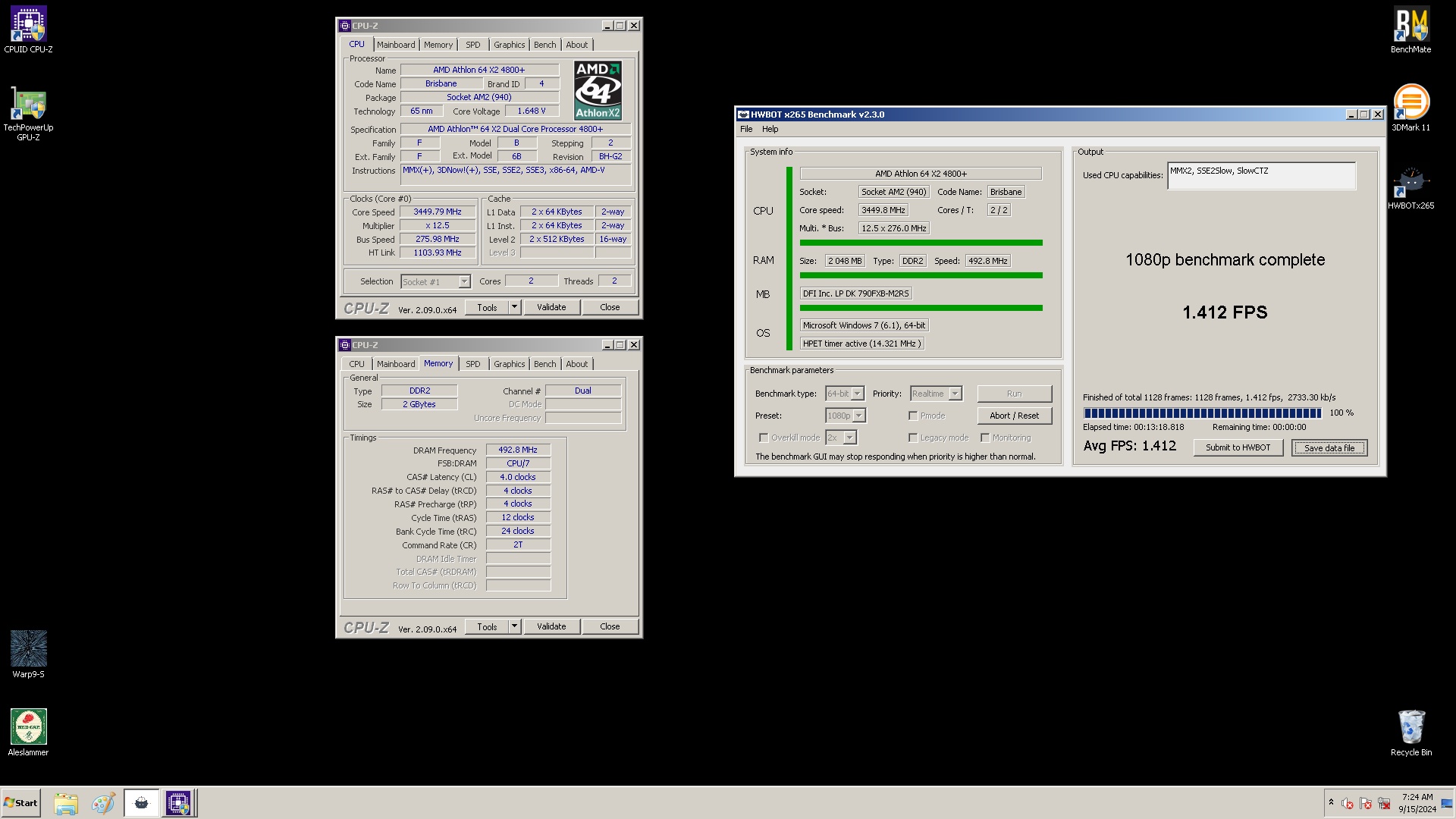Open Paint from the taskbar
Screen dimensions: 1456x819
tap(103, 803)
